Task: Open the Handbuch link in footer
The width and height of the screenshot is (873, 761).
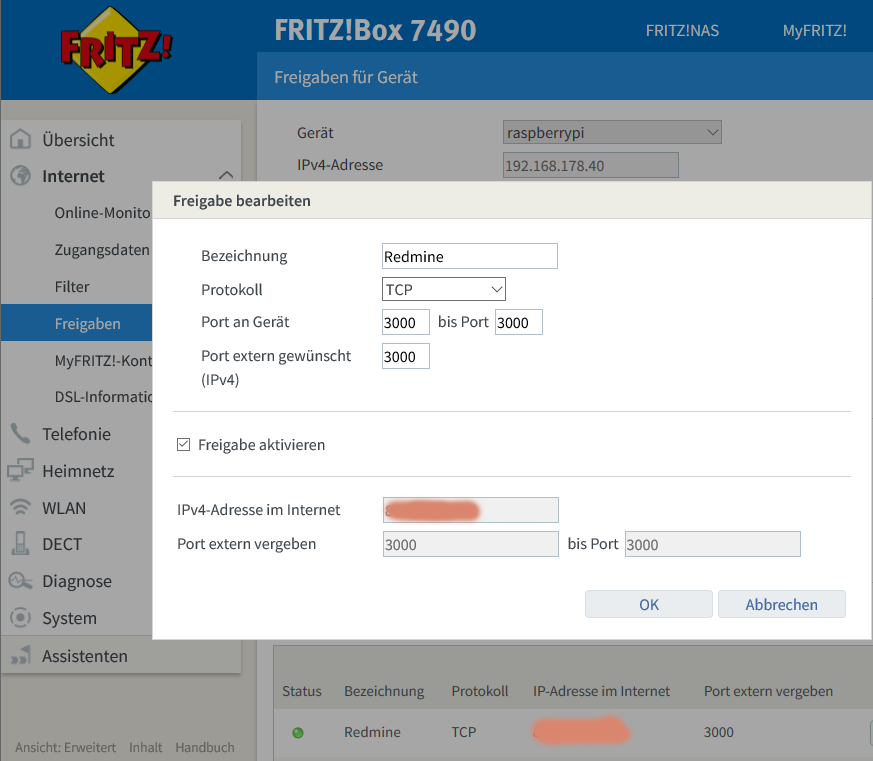Action: pyautogui.click(x=204, y=747)
